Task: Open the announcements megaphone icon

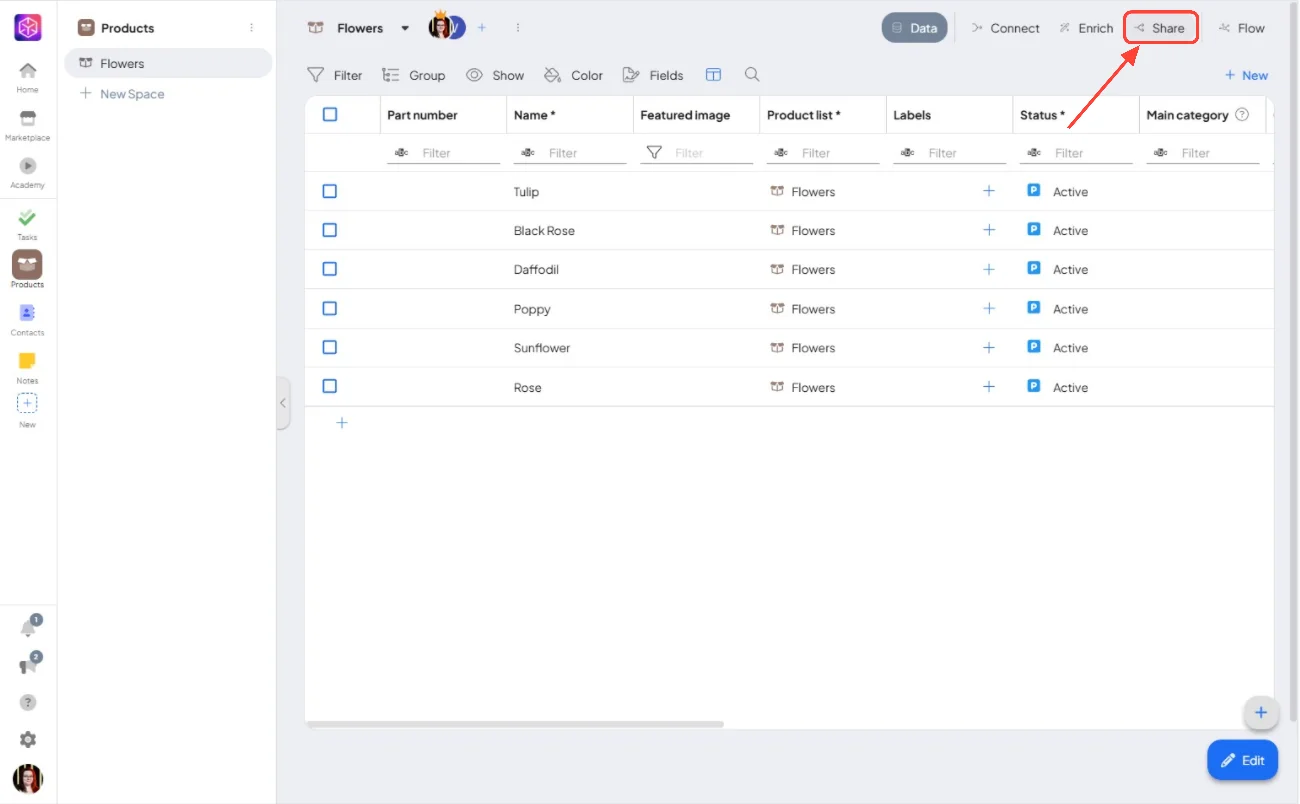Action: pos(28,665)
